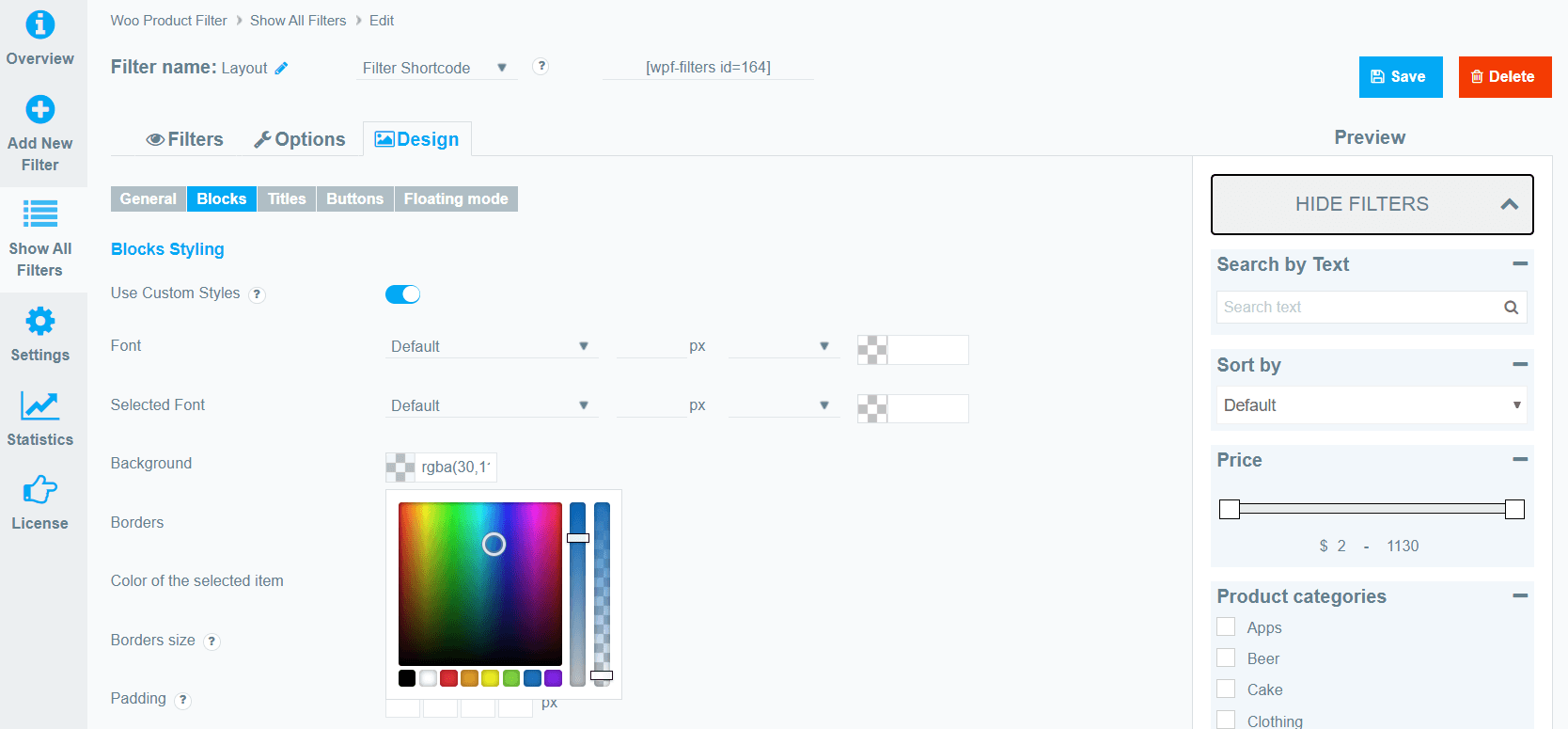Screen dimensions: 1568x729
Task: Click the help icon next to Filter Shortcode
Action: 541,66
